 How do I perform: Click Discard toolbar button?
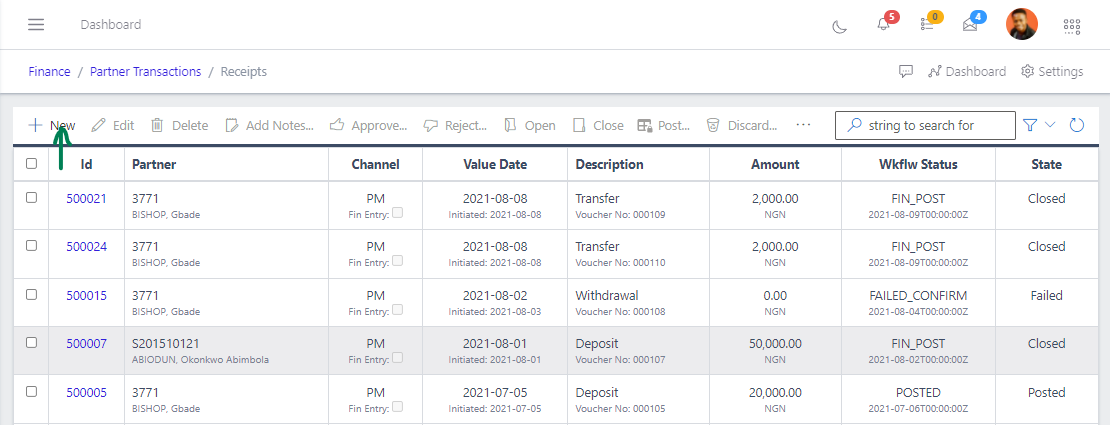coord(742,125)
